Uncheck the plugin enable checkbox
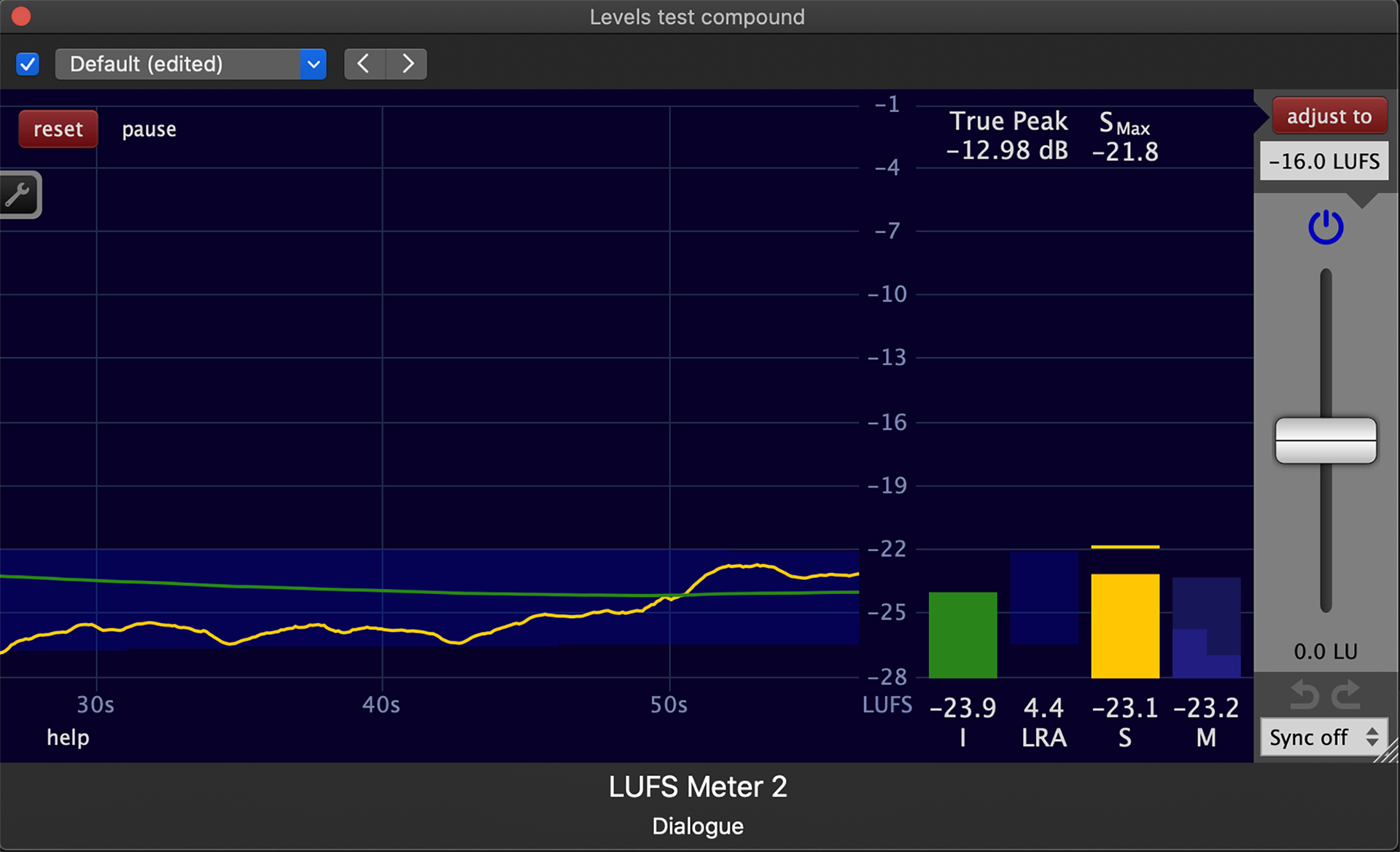 28,64
